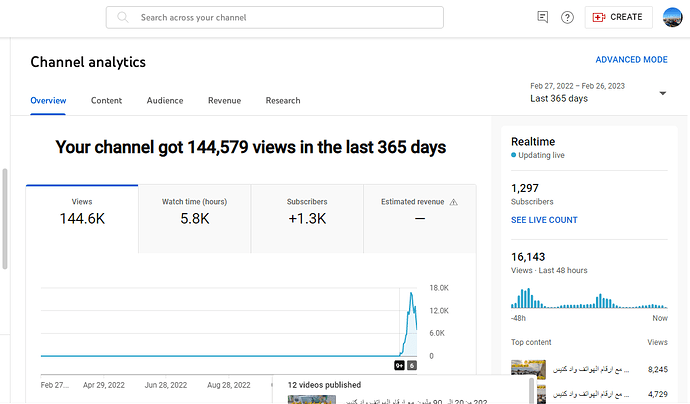This screenshot has width=690, height=404.
Task: Click the Jun 28, 2022 axis label
Action: pyautogui.click(x=166, y=385)
